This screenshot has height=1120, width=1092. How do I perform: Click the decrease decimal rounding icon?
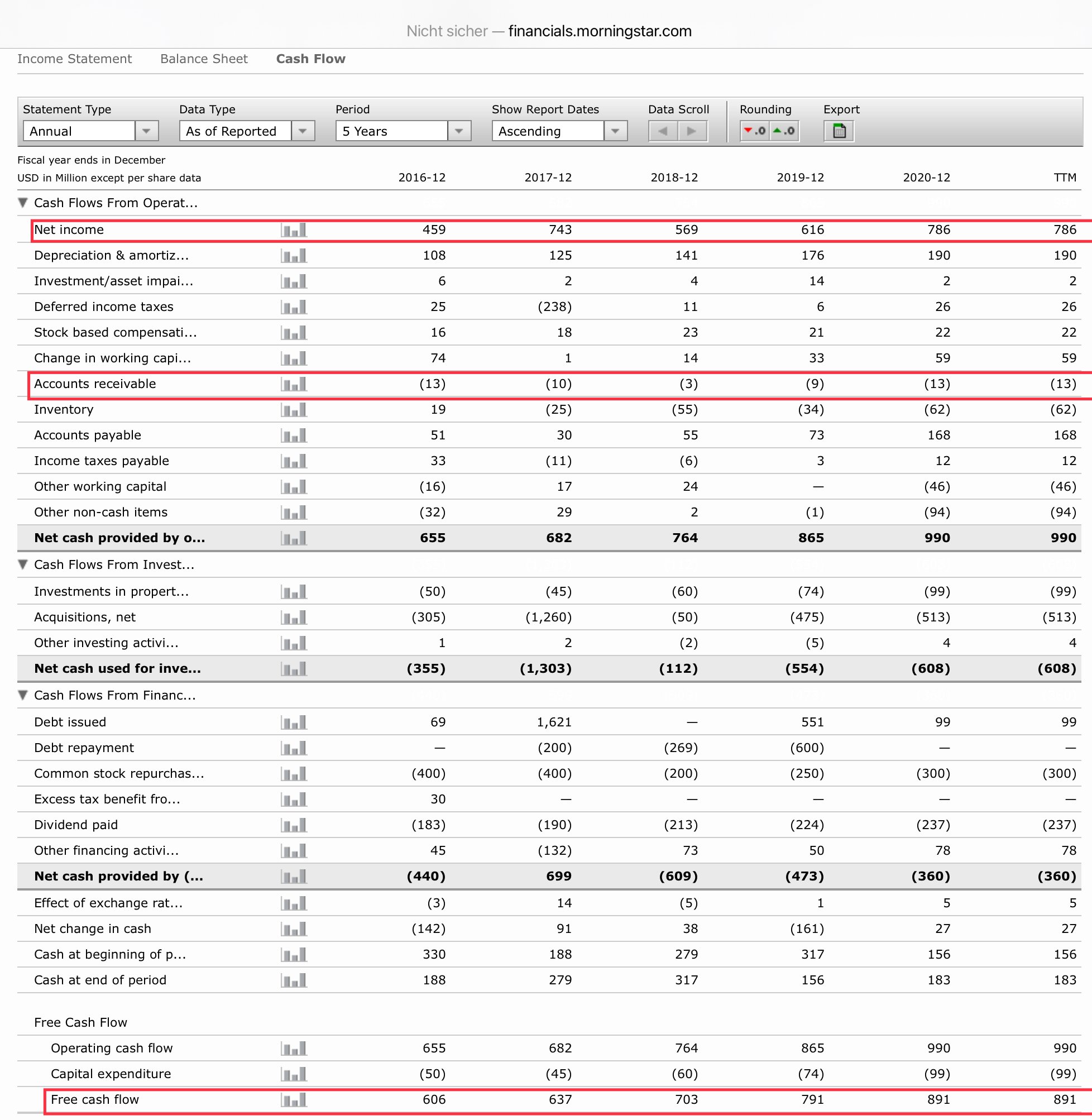pos(754,131)
